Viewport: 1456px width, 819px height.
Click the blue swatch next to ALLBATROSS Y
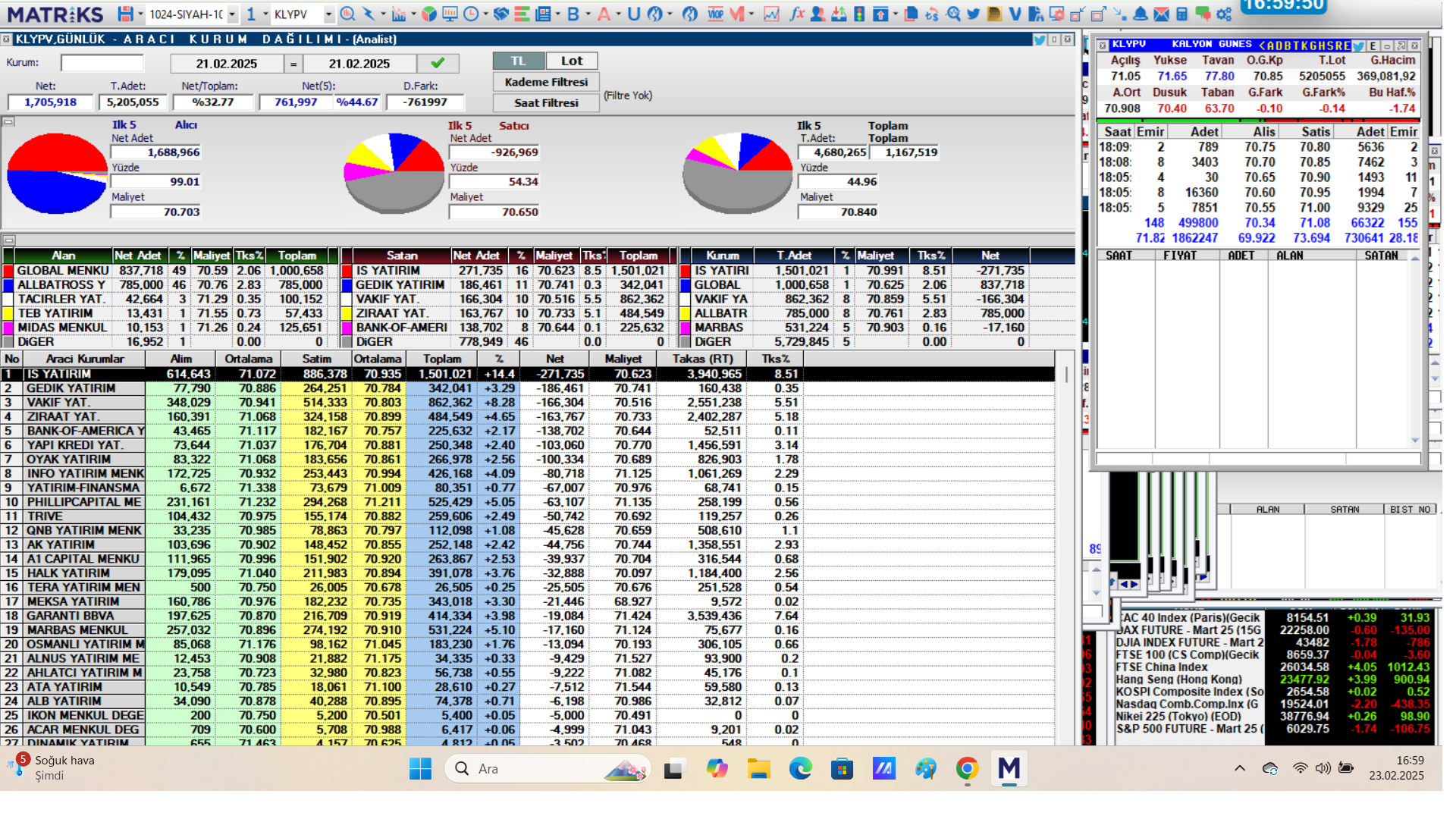[x=8, y=285]
